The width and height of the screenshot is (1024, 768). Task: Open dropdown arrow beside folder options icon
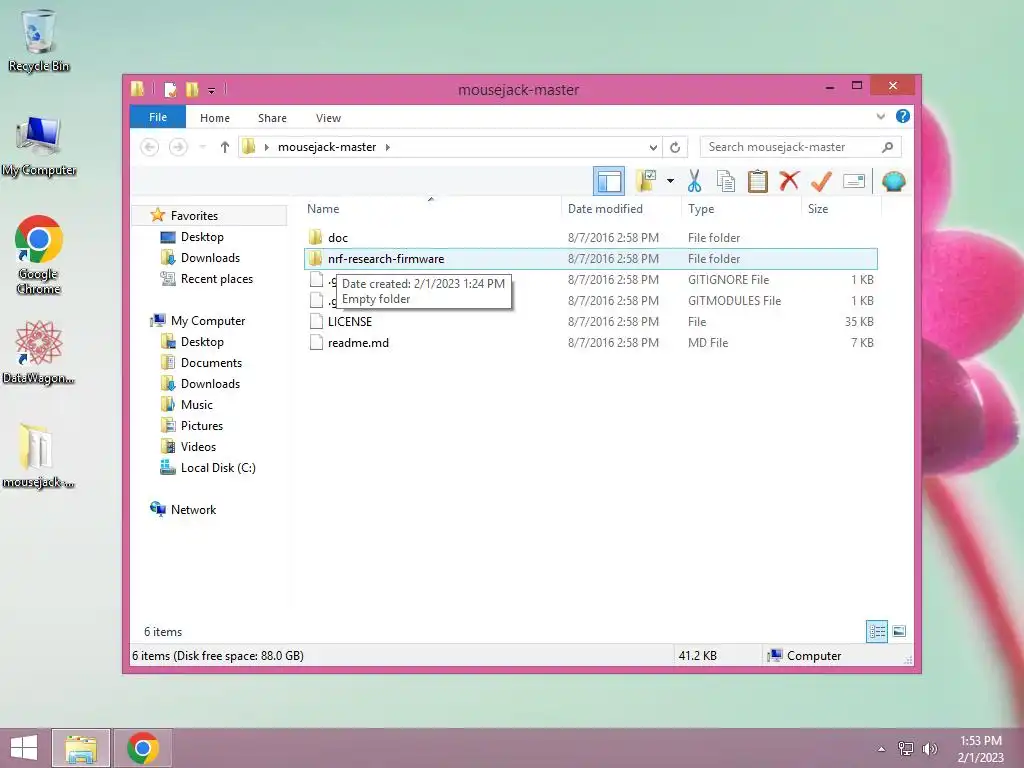point(670,181)
